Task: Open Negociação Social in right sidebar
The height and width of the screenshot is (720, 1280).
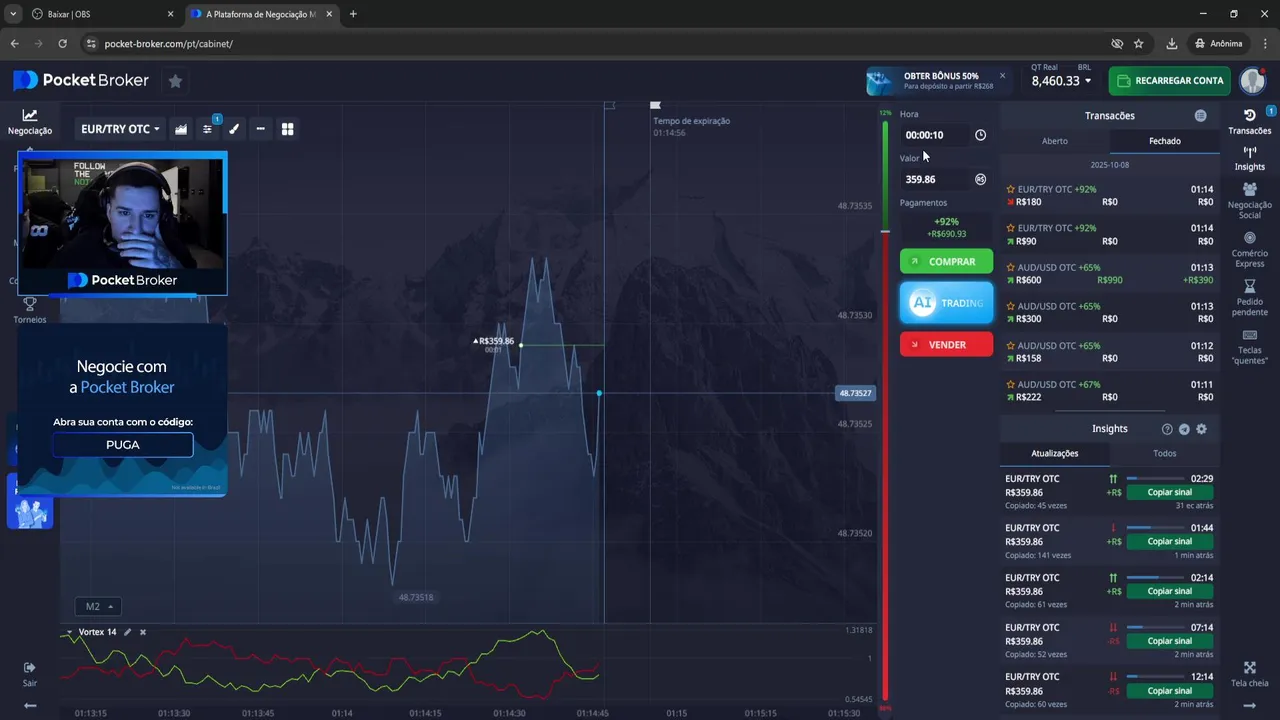Action: pos(1250,201)
